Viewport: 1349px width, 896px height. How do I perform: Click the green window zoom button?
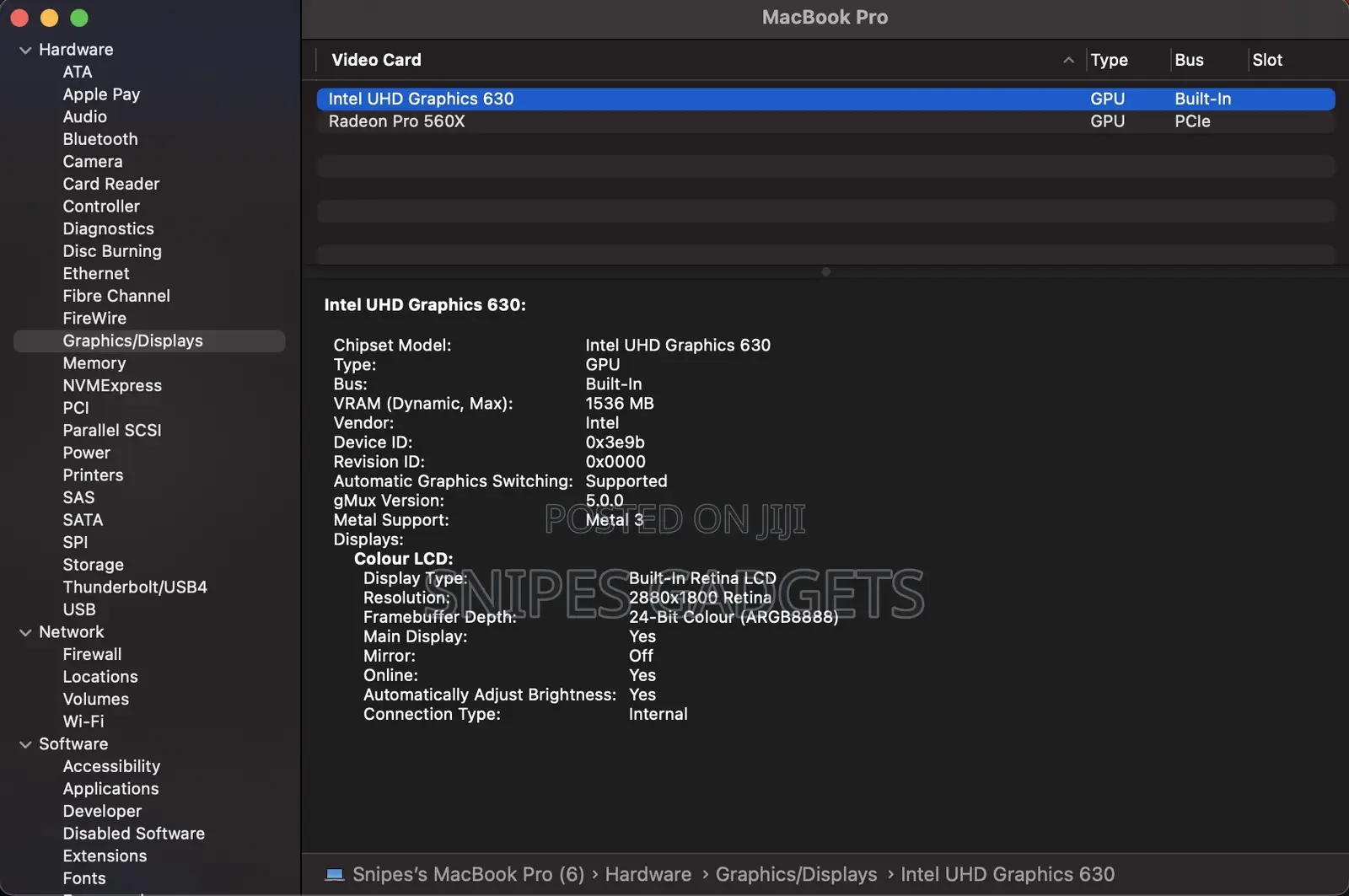tap(79, 18)
